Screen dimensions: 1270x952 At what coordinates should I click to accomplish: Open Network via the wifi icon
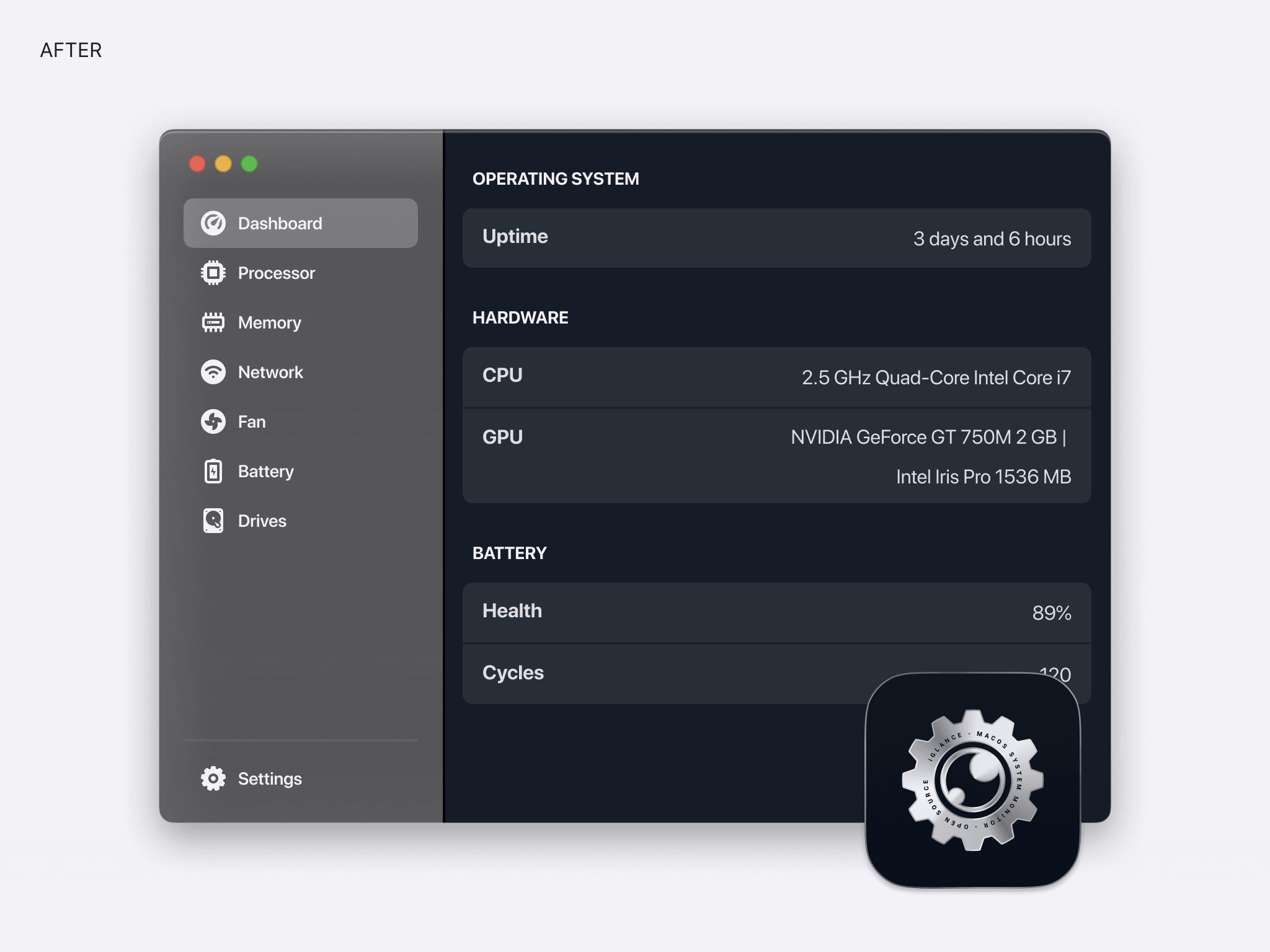tap(213, 372)
